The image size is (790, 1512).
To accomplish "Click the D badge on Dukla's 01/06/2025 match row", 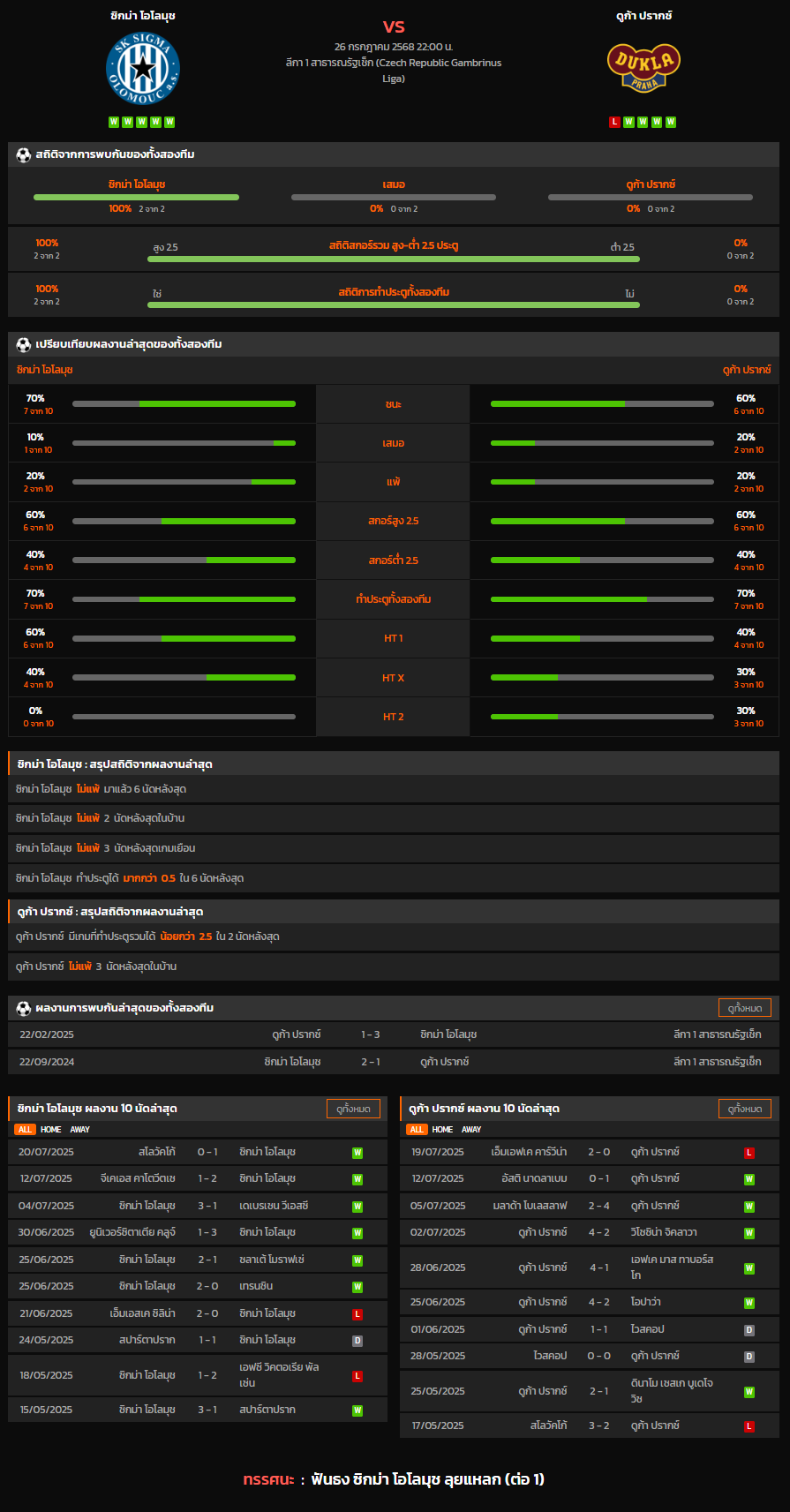I will pos(749,1330).
